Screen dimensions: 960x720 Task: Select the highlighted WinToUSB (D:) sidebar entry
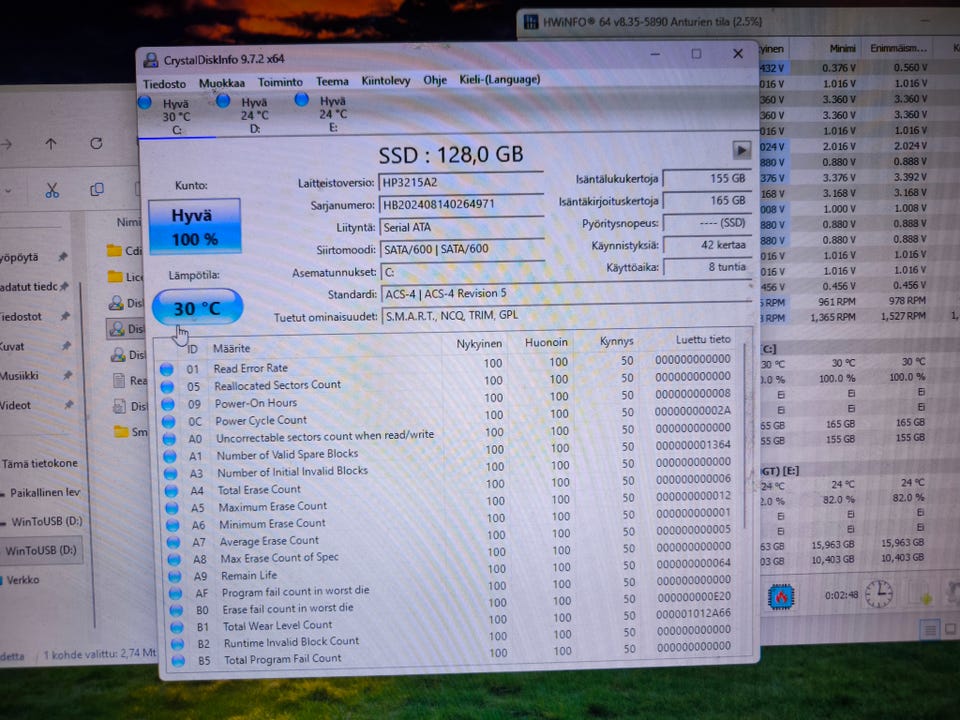tap(41, 550)
